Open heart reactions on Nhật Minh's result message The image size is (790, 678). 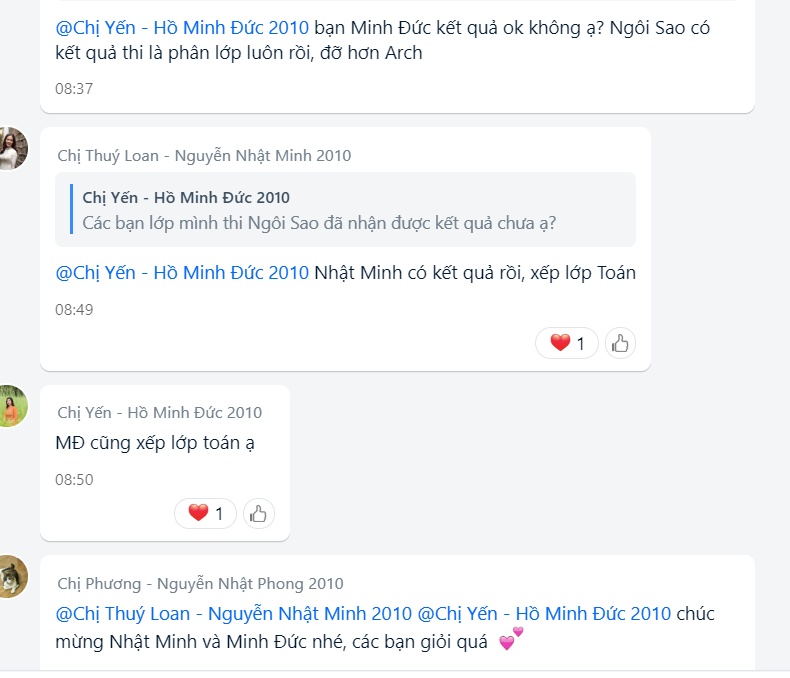coord(568,344)
